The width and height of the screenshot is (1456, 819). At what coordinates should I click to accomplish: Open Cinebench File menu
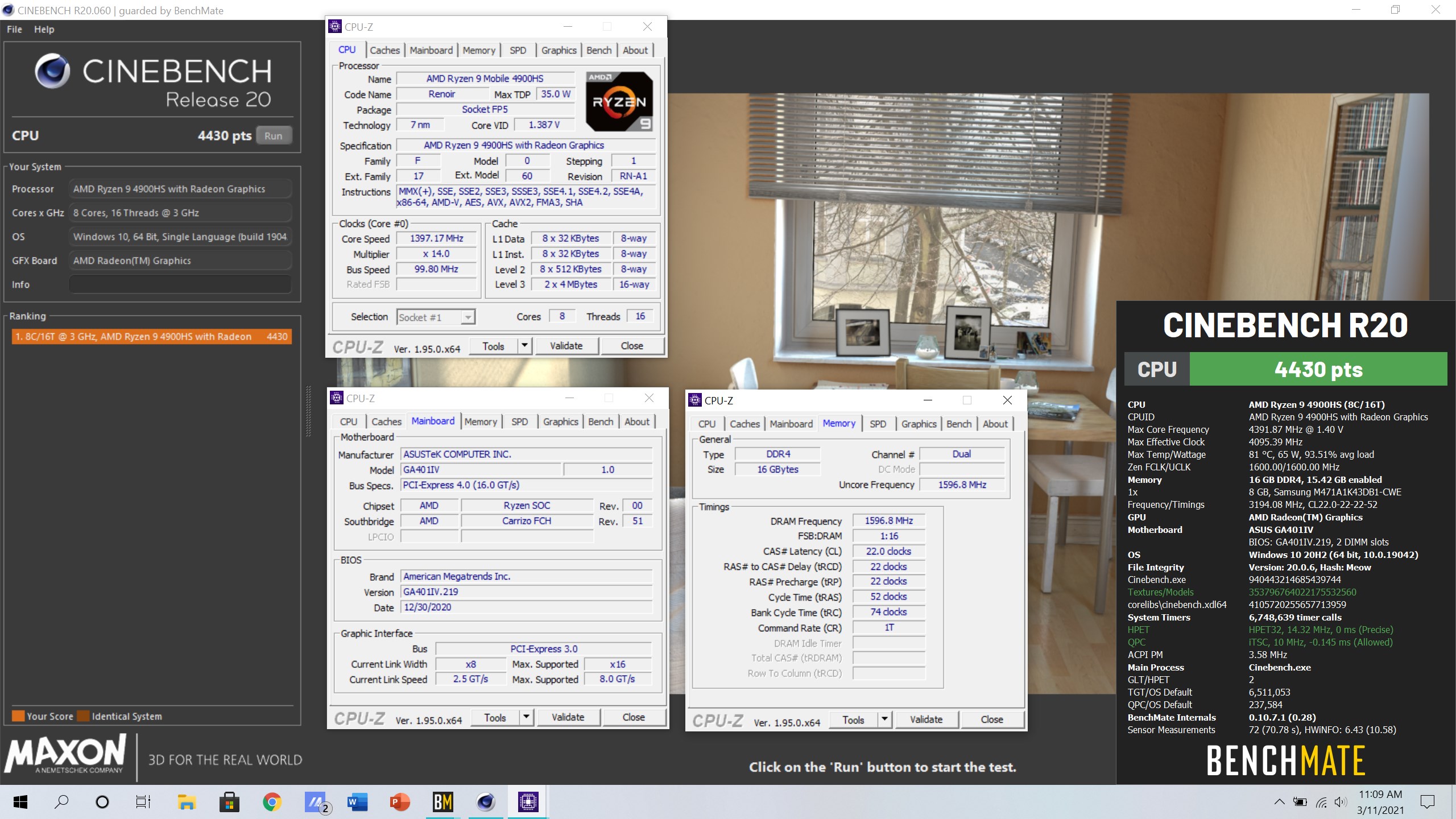tap(14, 29)
